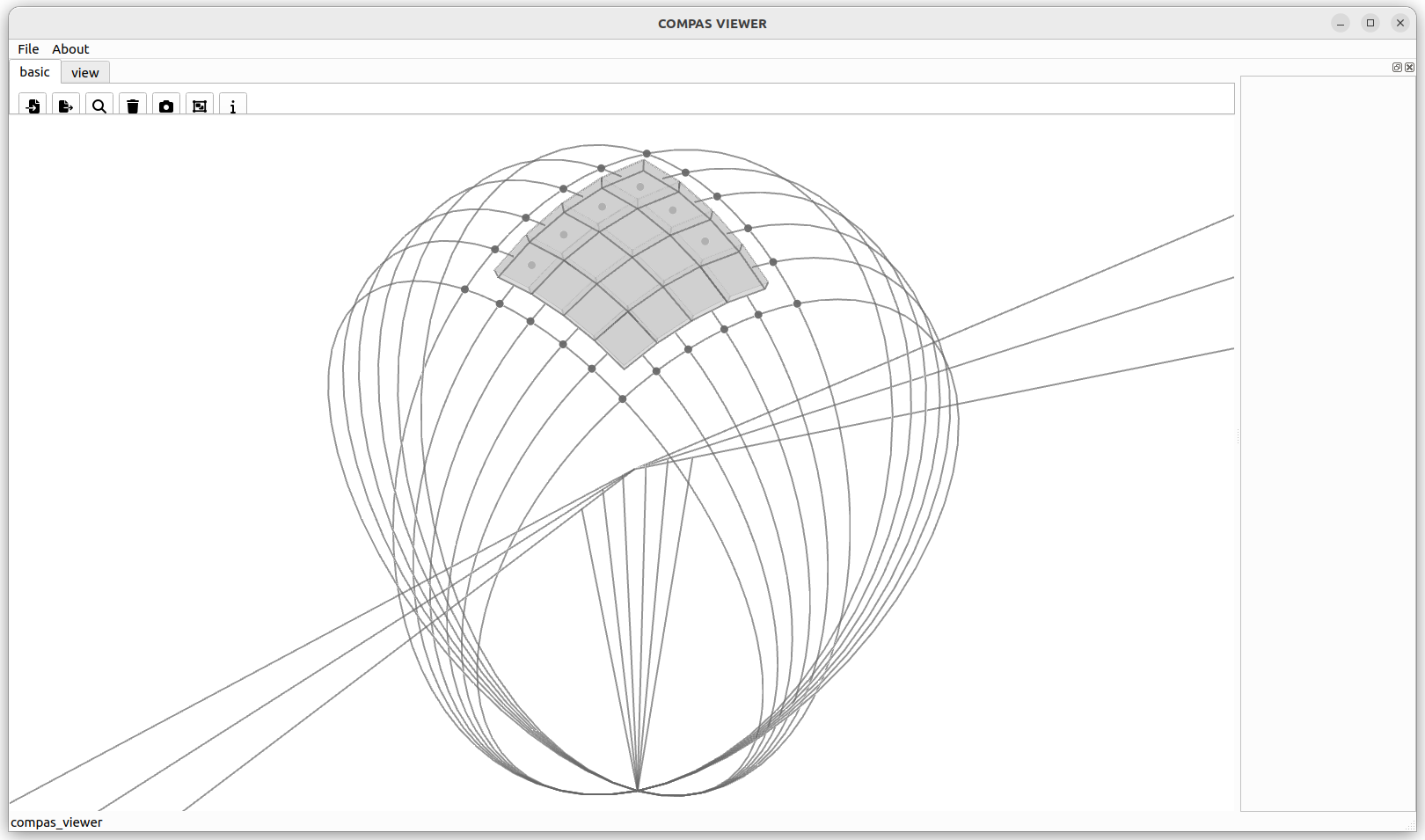The width and height of the screenshot is (1425, 840).
Task: Click the import file icon in the toolbar
Action: [33, 106]
